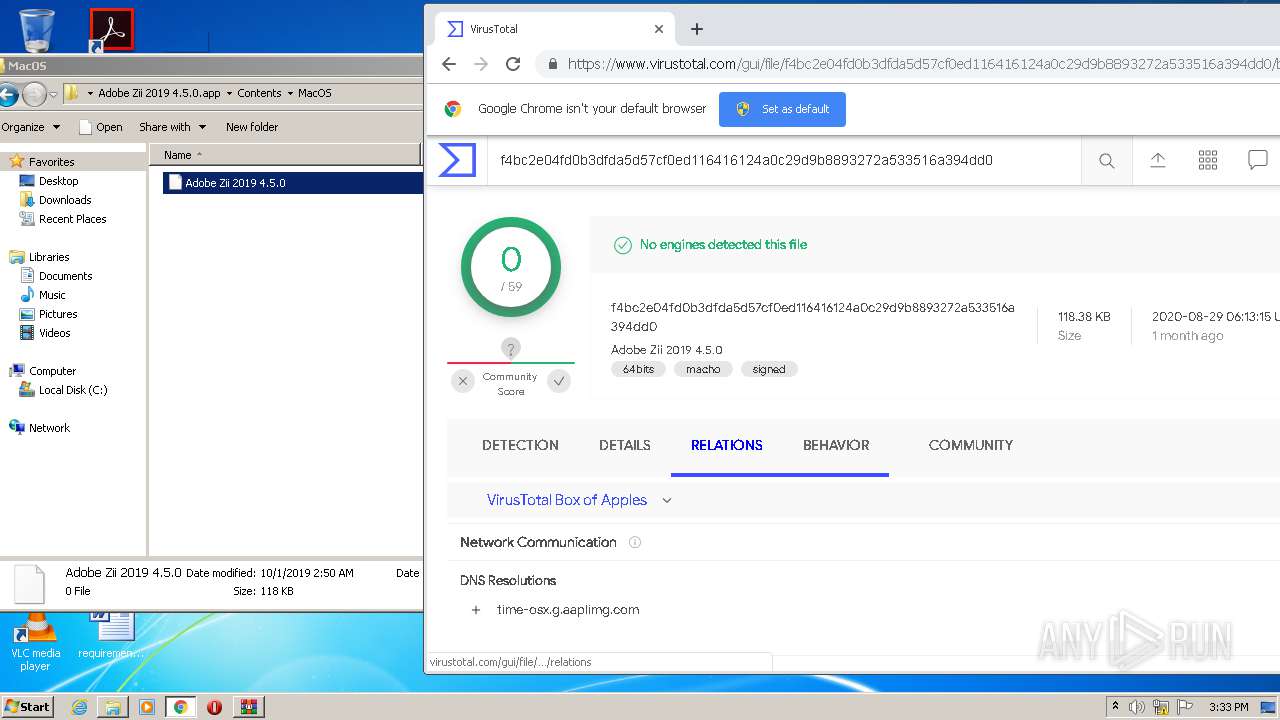
Task: Click the Windows Start button
Action: point(28,707)
